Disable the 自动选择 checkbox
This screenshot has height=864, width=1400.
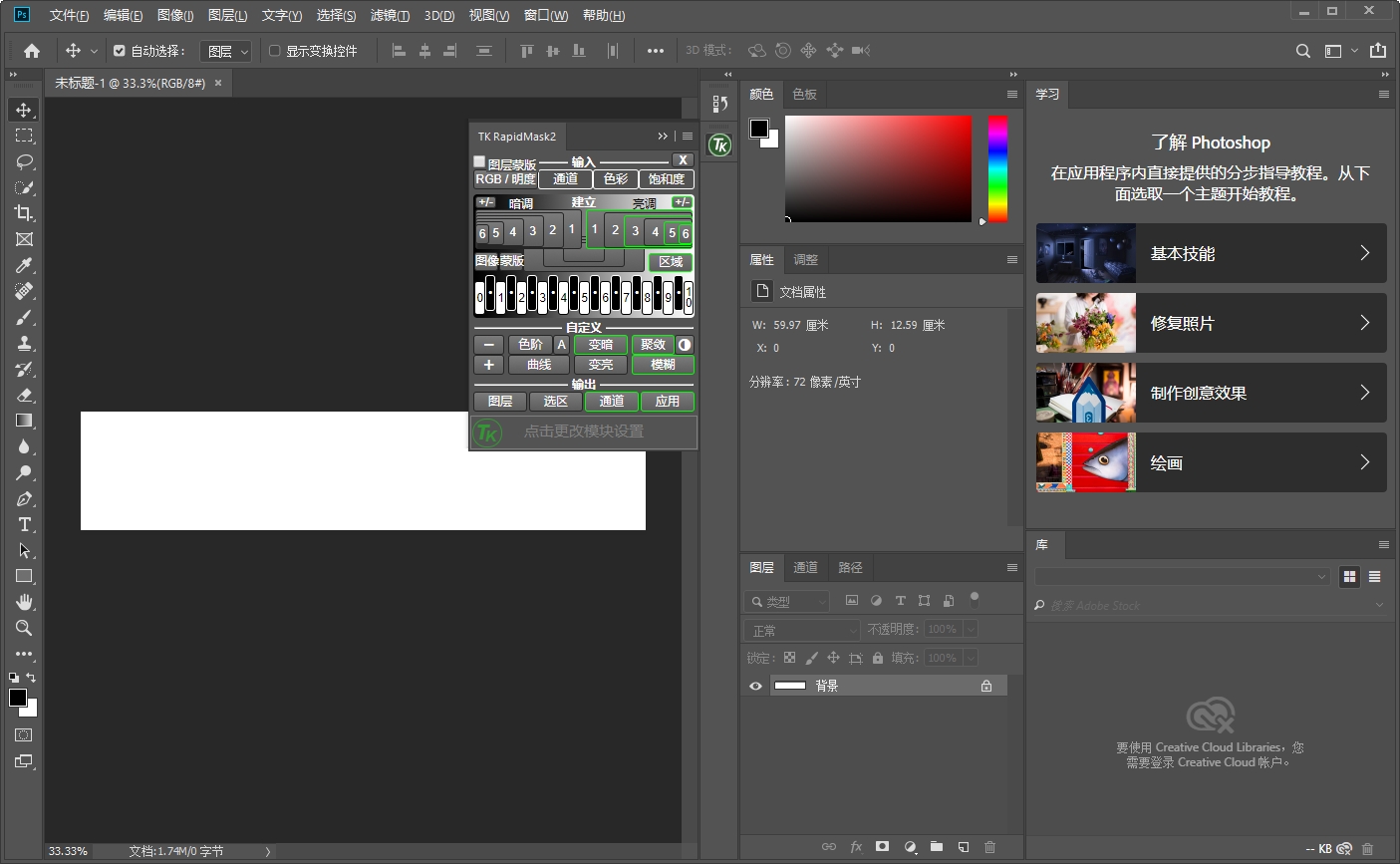coord(120,51)
